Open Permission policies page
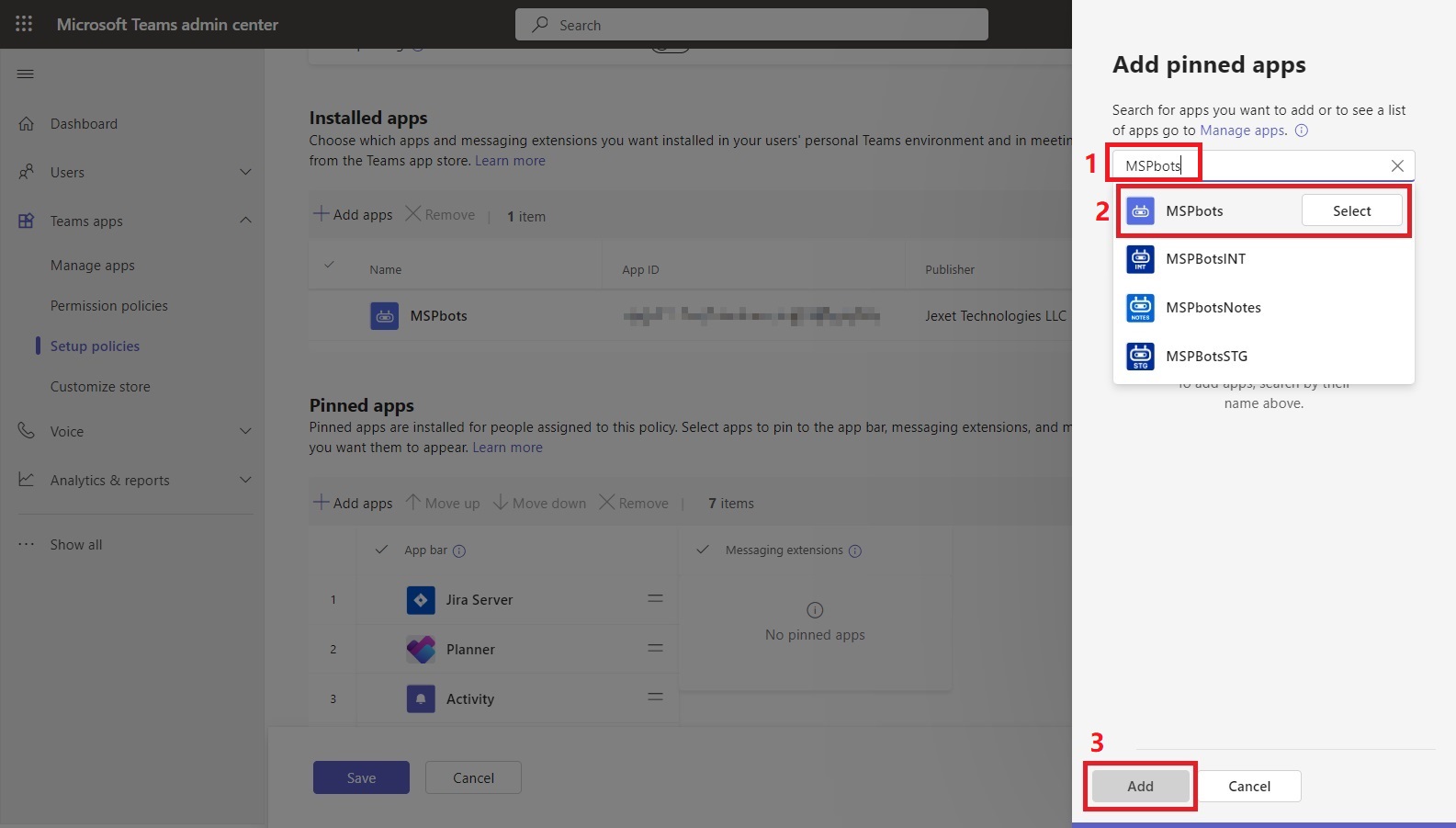Viewport: 1456px width, 828px height. tap(108, 306)
